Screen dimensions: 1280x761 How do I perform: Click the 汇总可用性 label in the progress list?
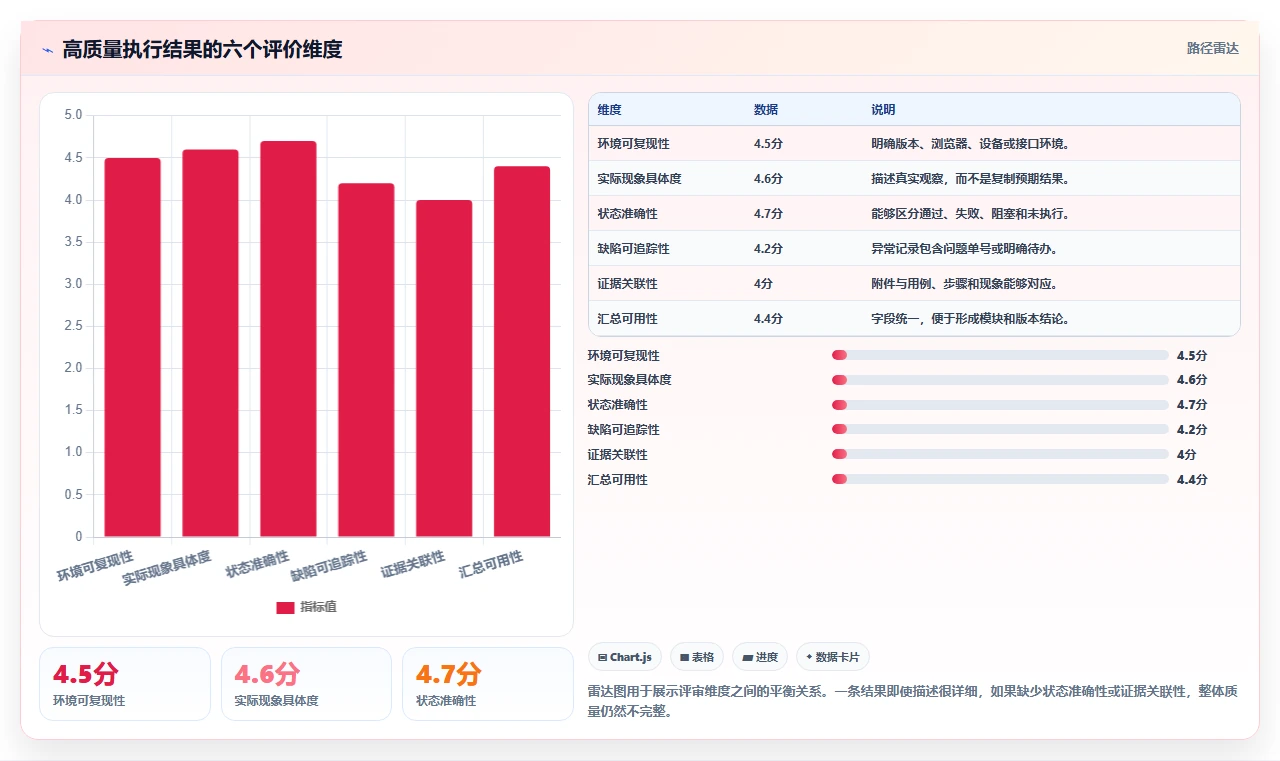618,480
